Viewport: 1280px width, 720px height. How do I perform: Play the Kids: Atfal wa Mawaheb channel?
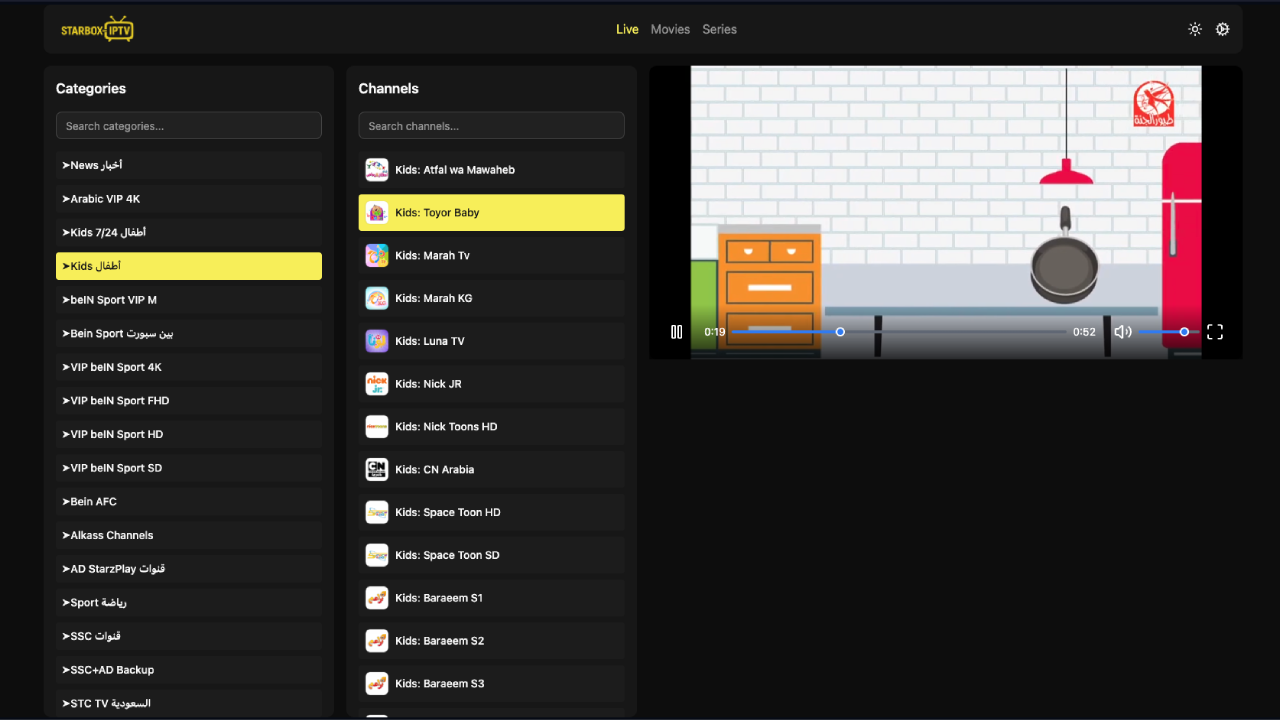pos(492,170)
